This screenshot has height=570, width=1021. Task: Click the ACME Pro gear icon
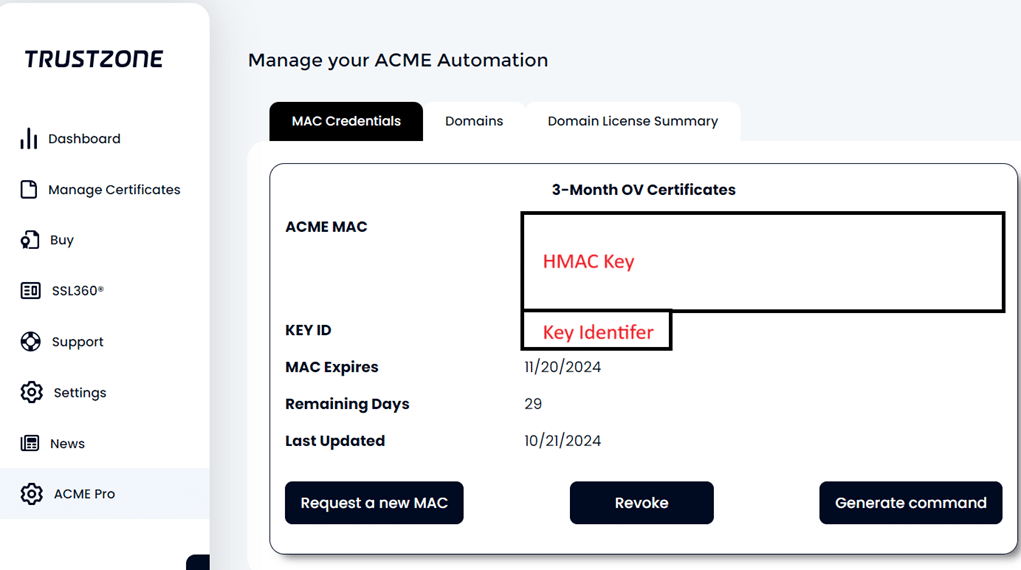[x=31, y=494]
